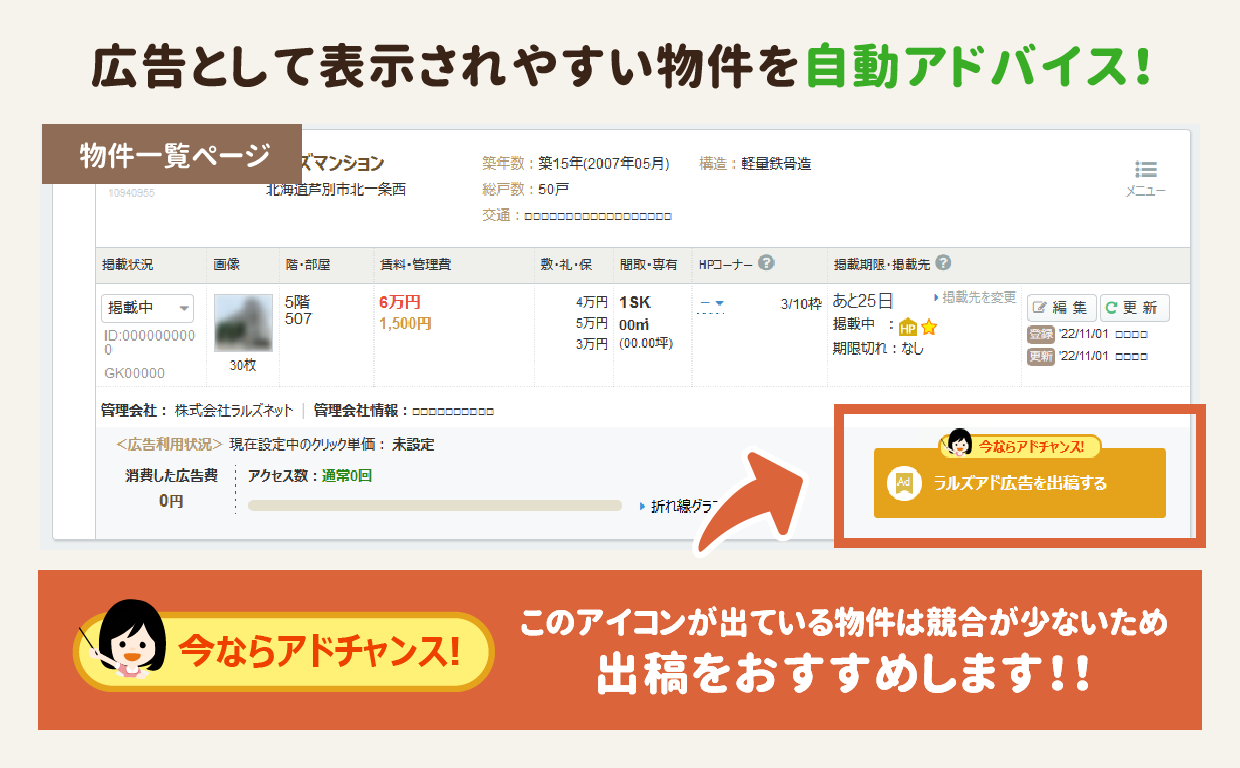
Task: Click the gold star icon beside 掲載中
Action: pos(929,327)
